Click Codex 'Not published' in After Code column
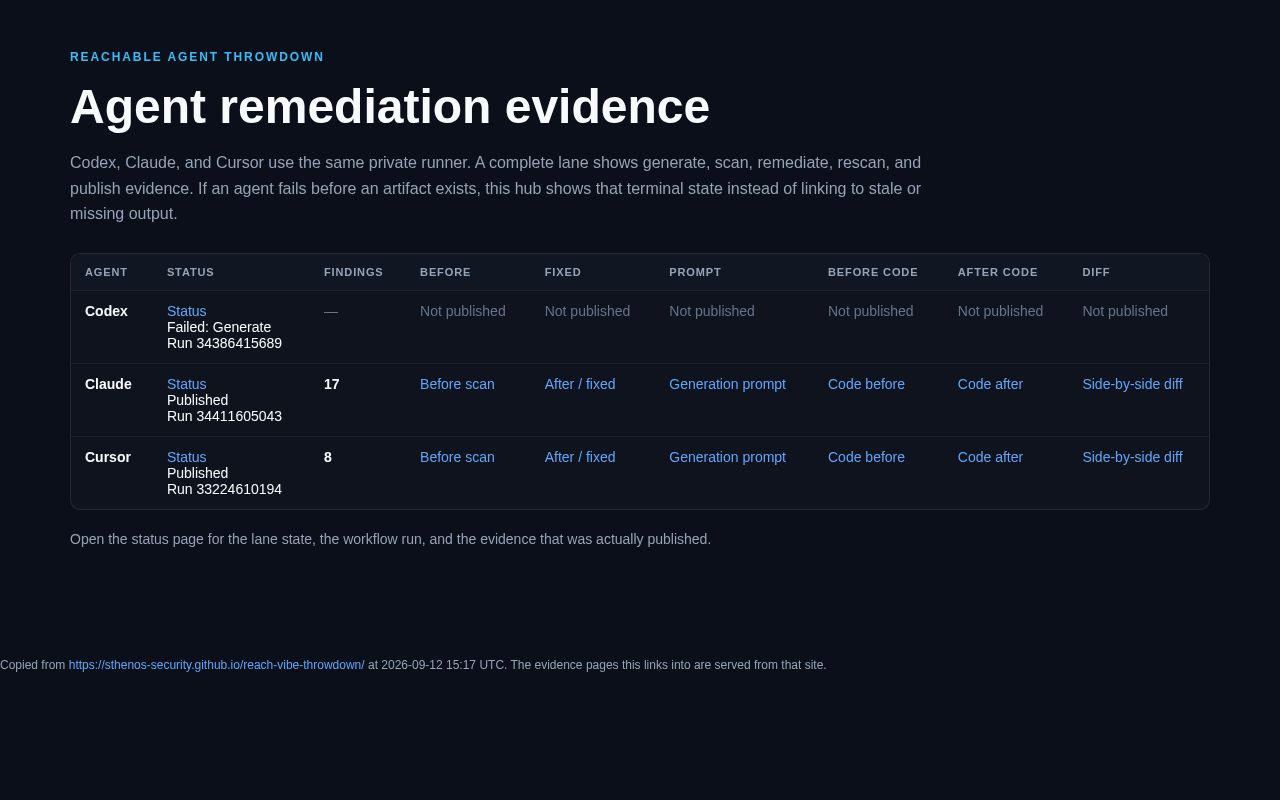1280x800 pixels. coord(1000,311)
